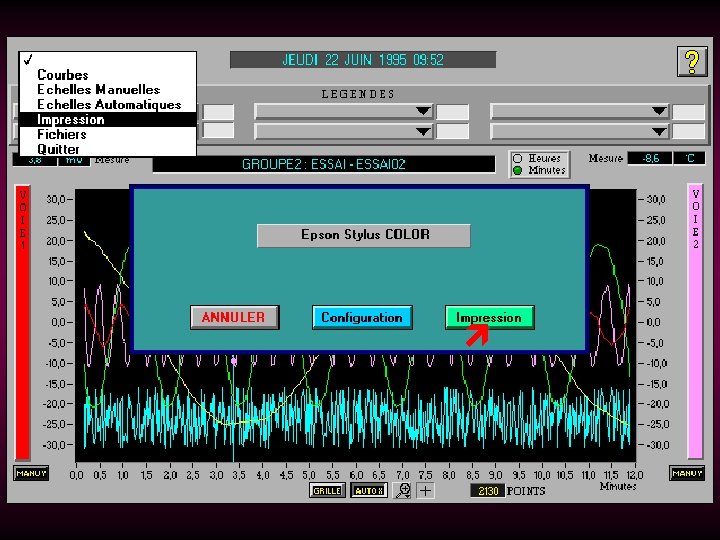The height and width of the screenshot is (540, 720).
Task: Toggle the left MANUY scale button
Action: 31,473
